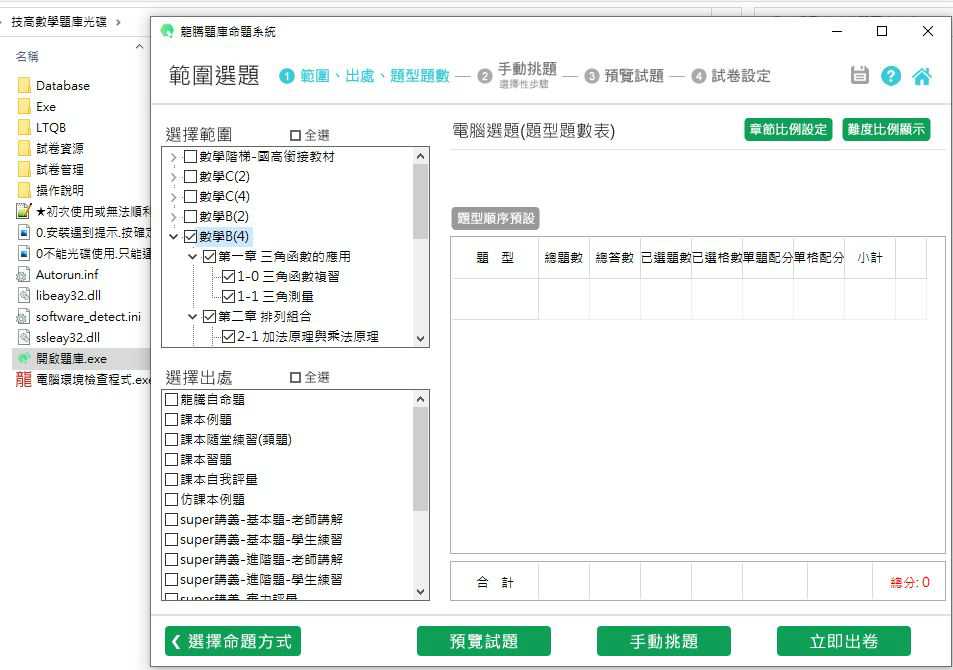Viewport: 953px width, 670px height.
Task: Check the 龍騰自命題 source checkbox
Action: coord(171,399)
